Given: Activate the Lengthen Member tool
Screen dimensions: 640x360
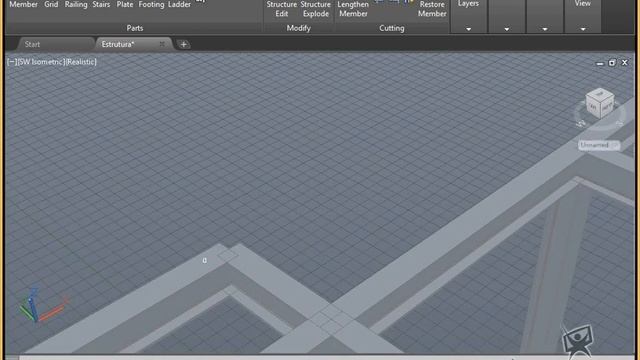Looking at the screenshot, I should [x=353, y=9].
